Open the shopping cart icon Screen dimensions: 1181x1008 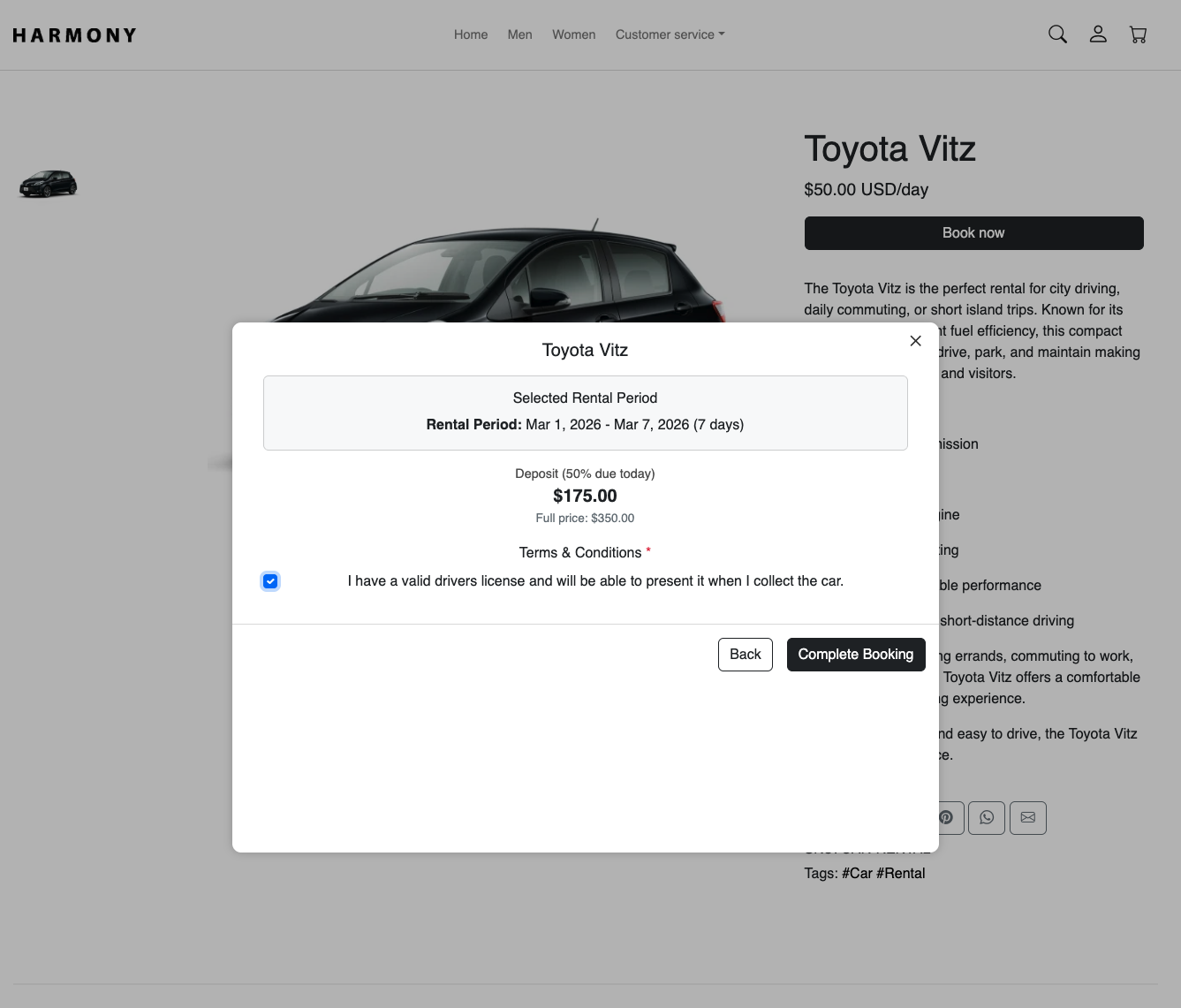1138,34
